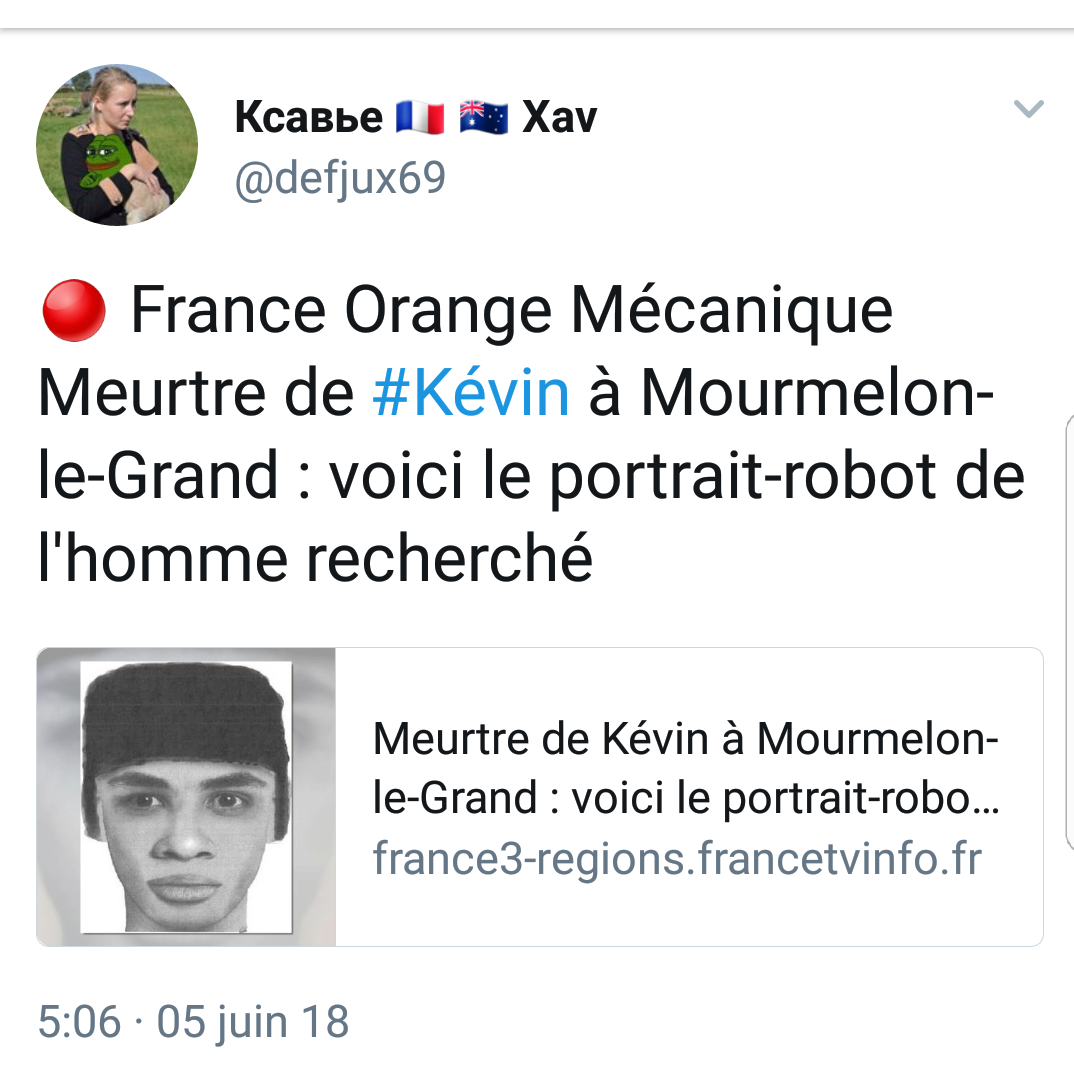Click the red circle emoji in tweet
The width and height of the screenshot is (1074, 1073).
point(74,309)
